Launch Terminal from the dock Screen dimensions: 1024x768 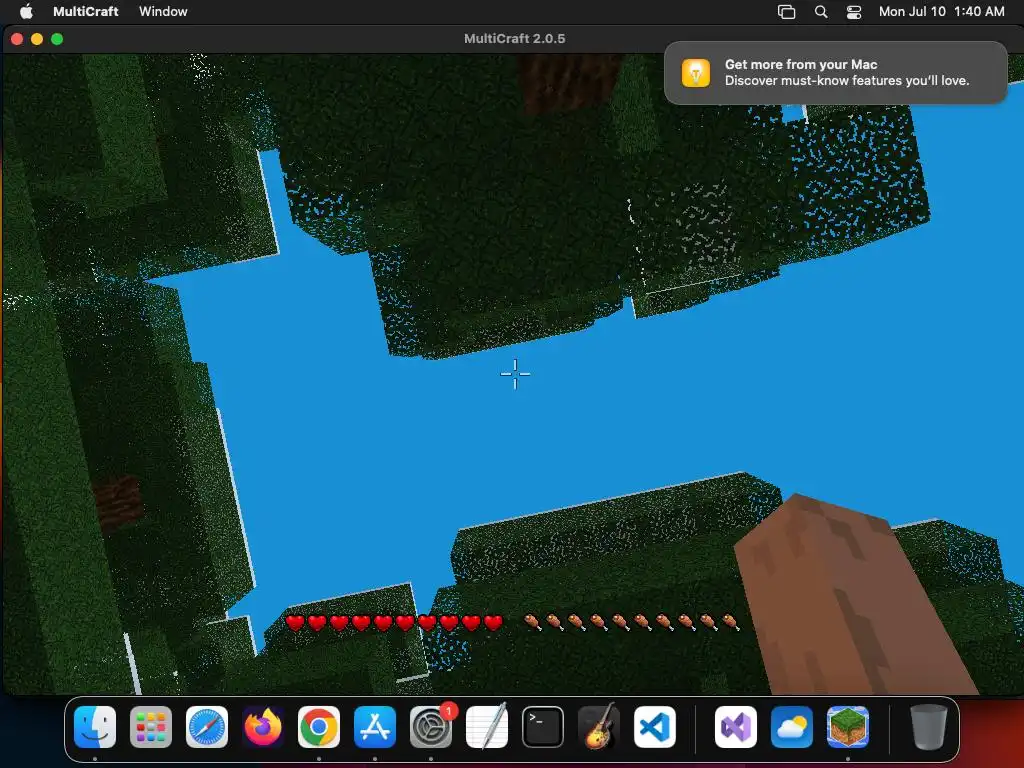543,727
